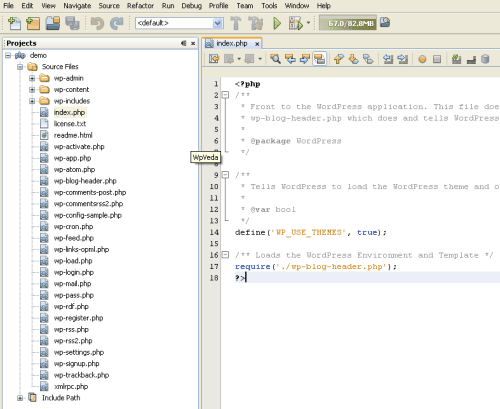500x409 pixels.
Task: Expand the Include Path node
Action: [x=20, y=398]
